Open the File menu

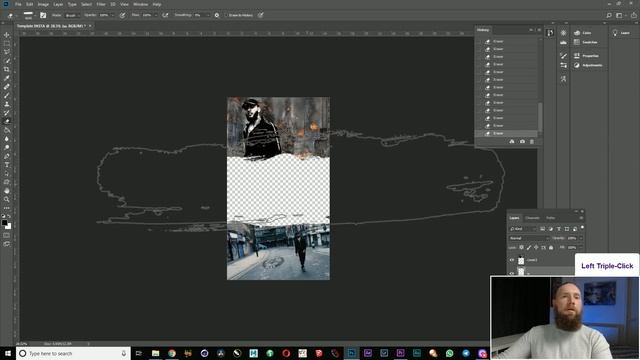point(18,4)
